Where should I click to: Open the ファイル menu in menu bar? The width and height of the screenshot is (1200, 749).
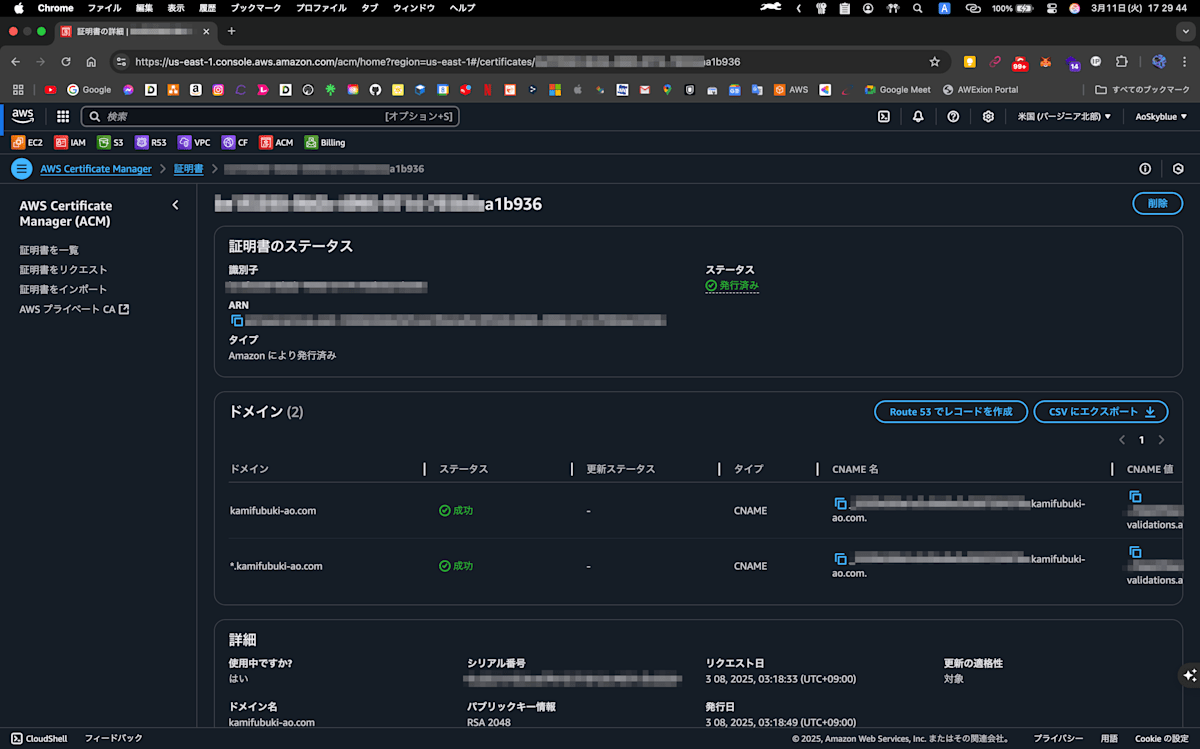(x=104, y=8)
